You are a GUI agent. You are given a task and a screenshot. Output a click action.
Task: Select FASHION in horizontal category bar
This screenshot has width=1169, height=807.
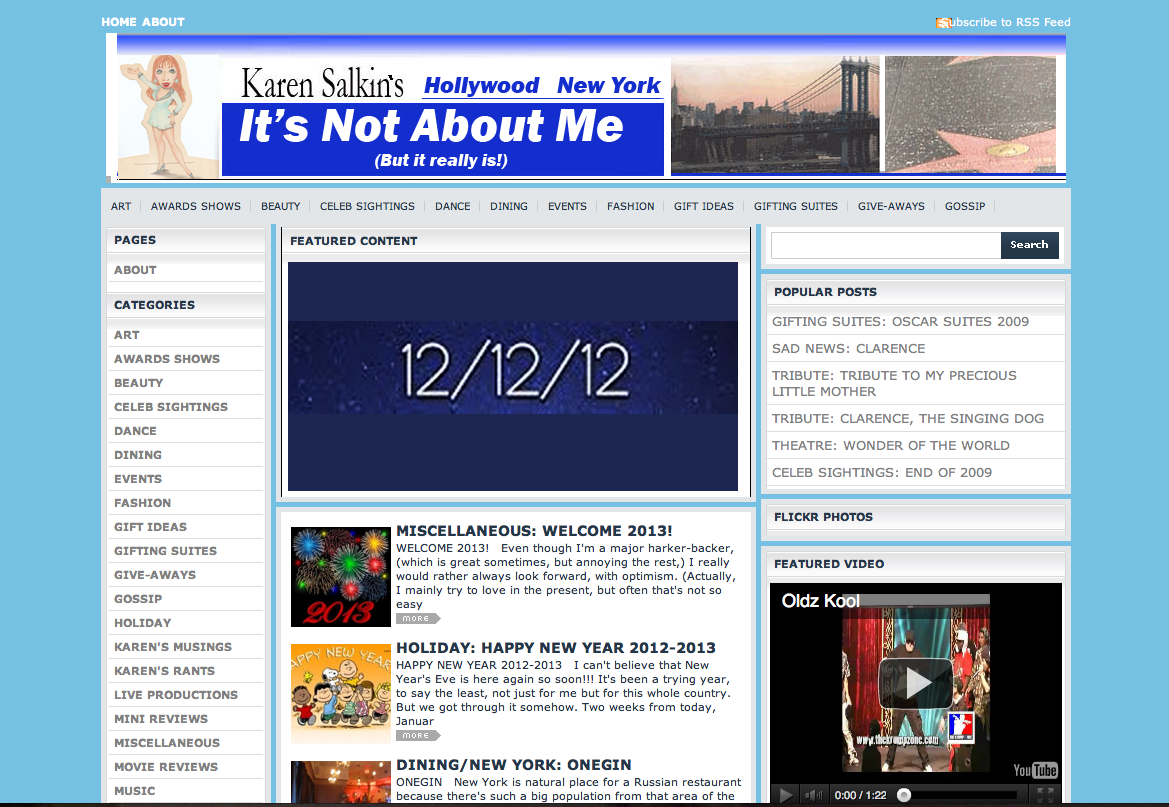click(630, 206)
